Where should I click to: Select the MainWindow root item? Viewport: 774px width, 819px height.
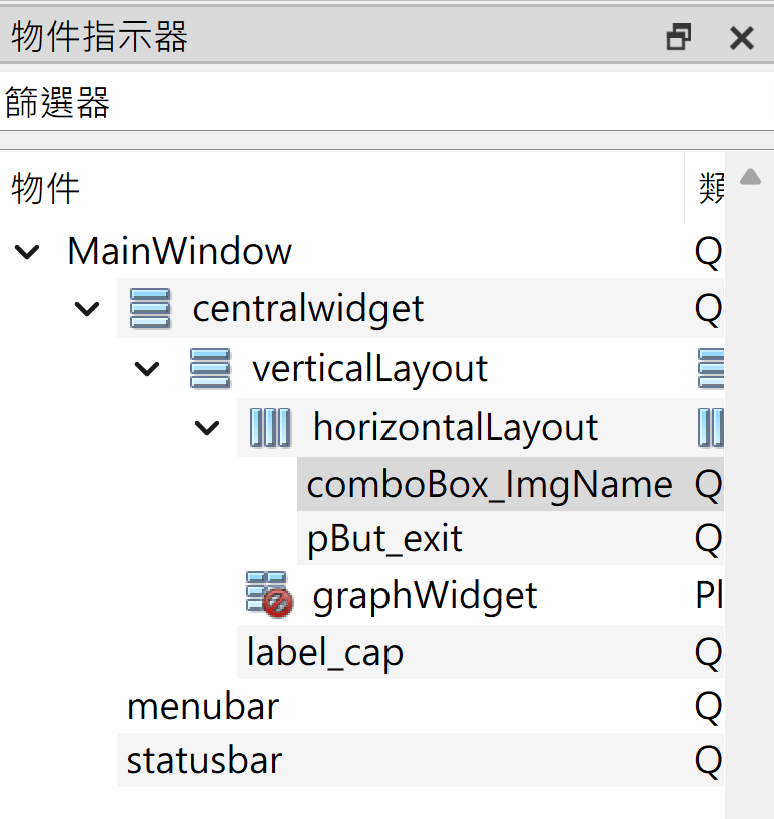[179, 250]
